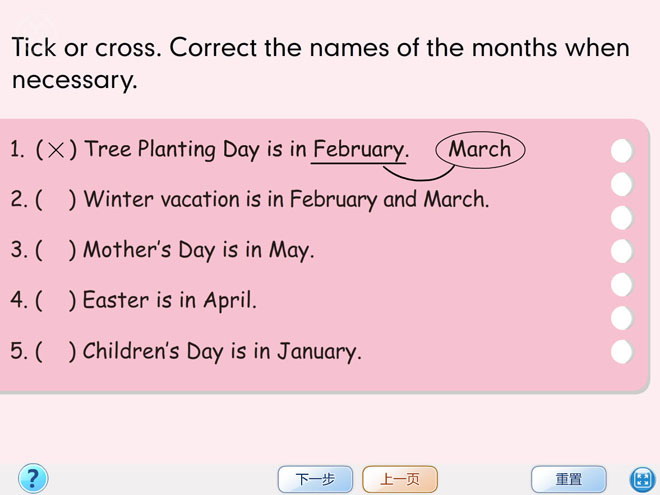
Task: Open the blue question mark help icon
Action: (32, 478)
